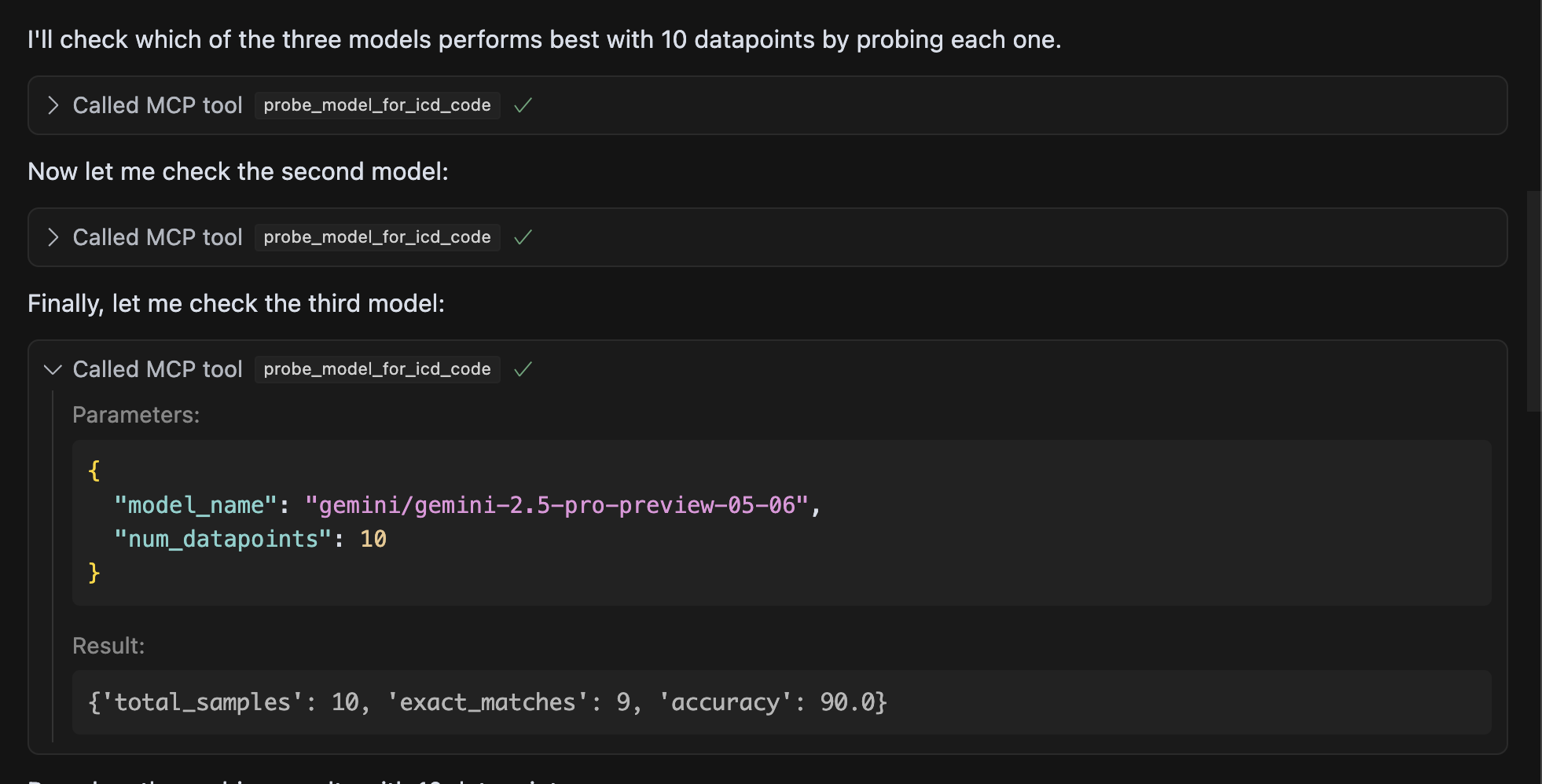Viewport: 1542px width, 784px height.
Task: Click the first 'Called MCP tool' label
Action: [x=157, y=105]
